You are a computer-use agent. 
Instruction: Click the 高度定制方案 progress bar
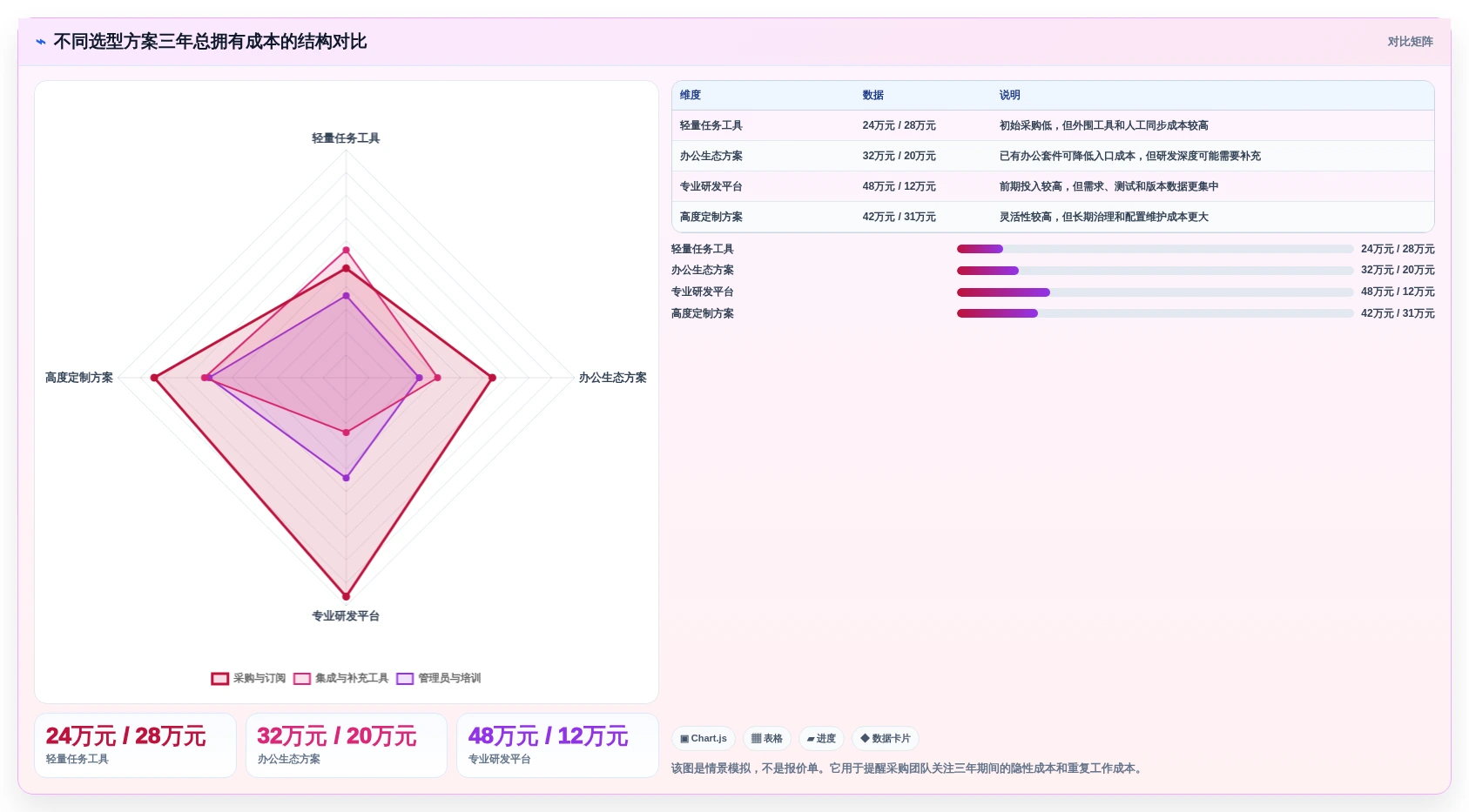tap(1155, 313)
